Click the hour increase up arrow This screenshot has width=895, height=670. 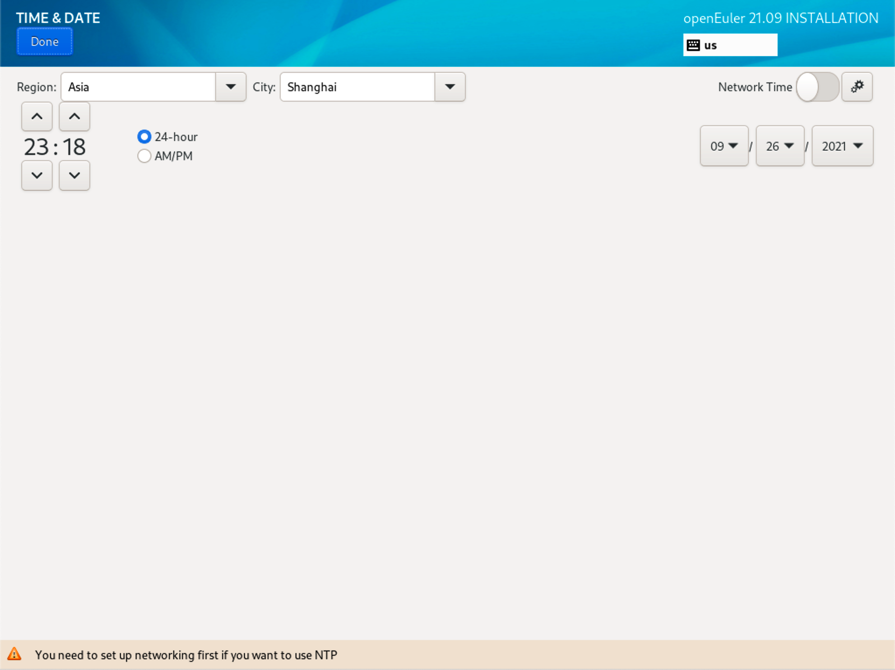37,117
